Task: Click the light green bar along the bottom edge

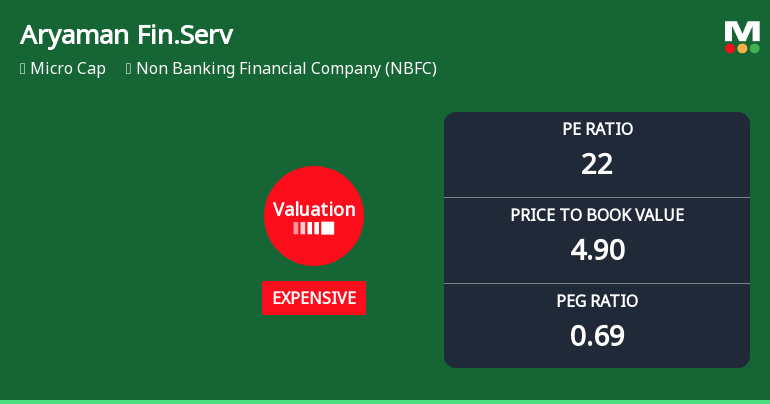Action: tap(385, 401)
